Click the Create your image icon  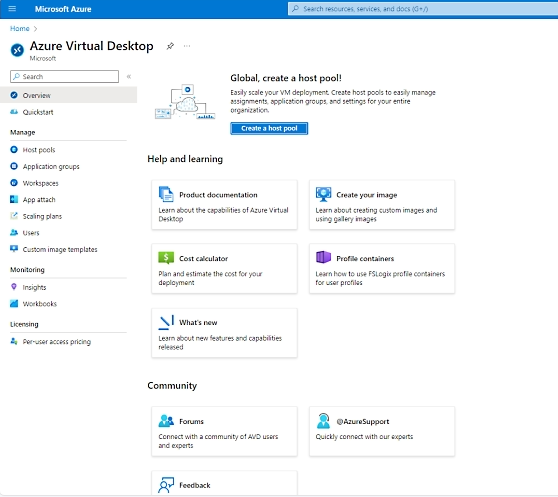pyautogui.click(x=323, y=194)
